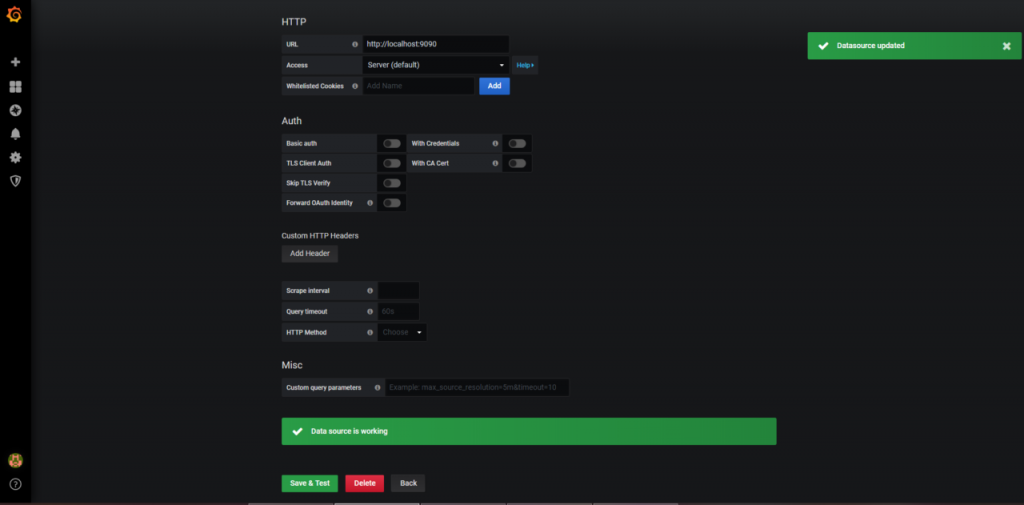Click the Auth section heading
This screenshot has width=1024, height=505.
coord(291,121)
